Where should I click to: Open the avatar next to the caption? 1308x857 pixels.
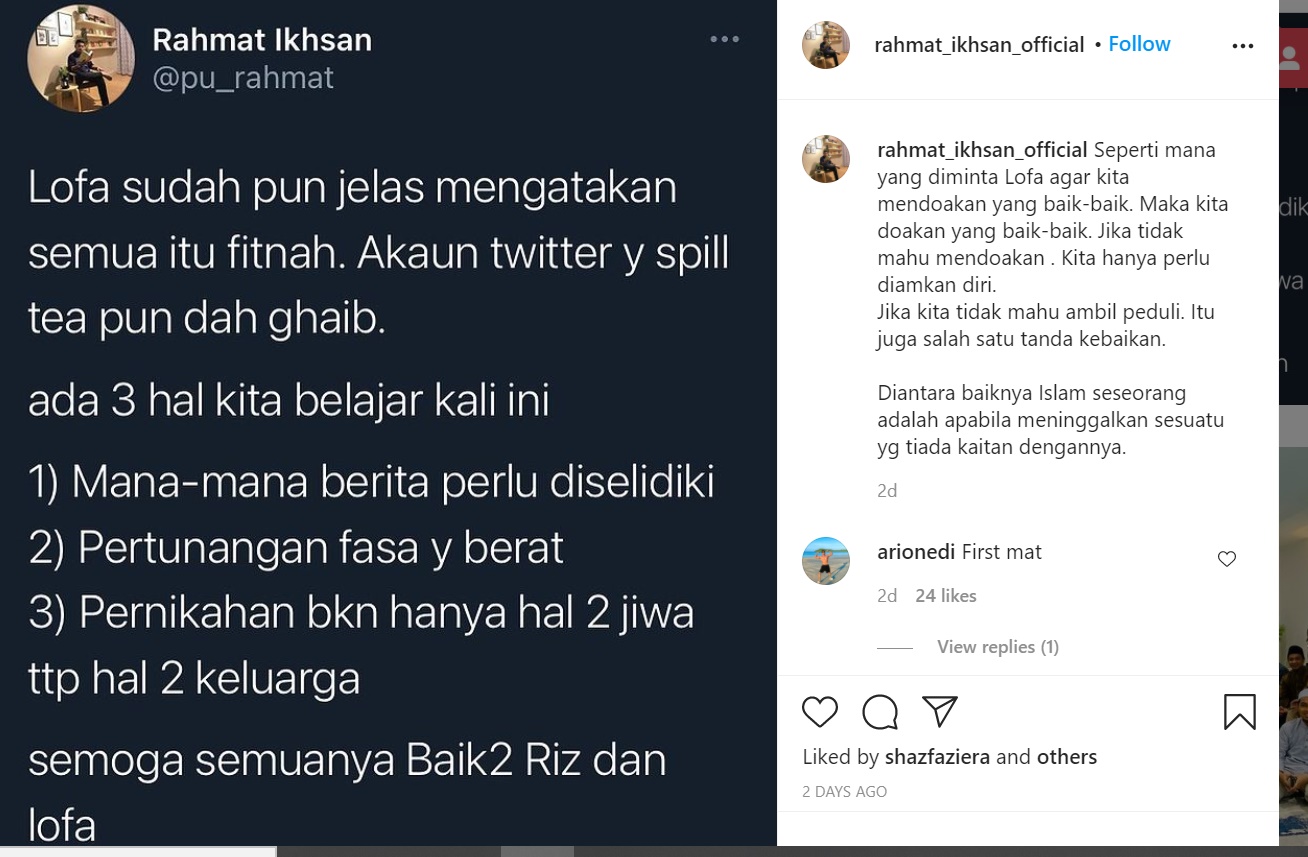(826, 159)
